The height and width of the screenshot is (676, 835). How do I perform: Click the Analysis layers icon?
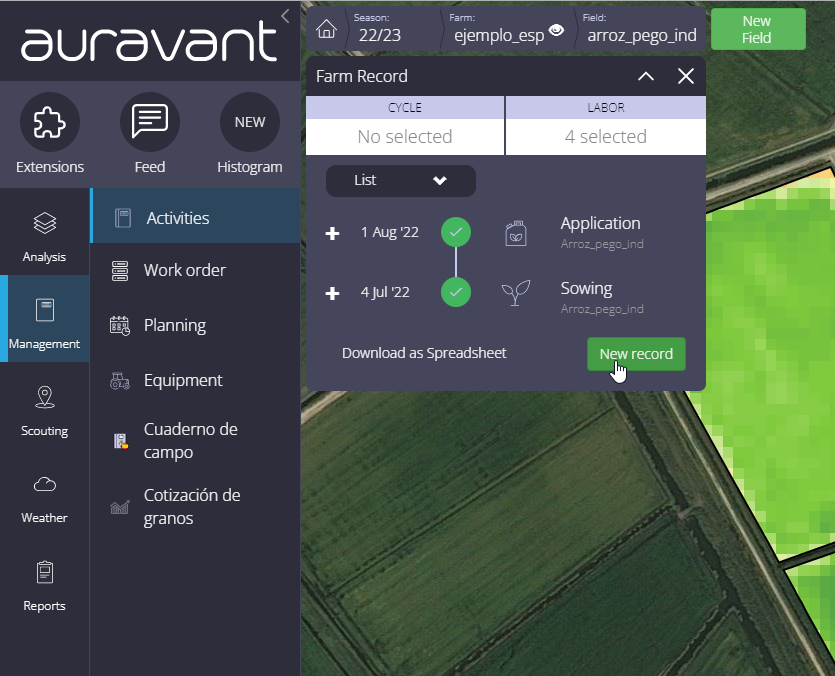(x=45, y=223)
